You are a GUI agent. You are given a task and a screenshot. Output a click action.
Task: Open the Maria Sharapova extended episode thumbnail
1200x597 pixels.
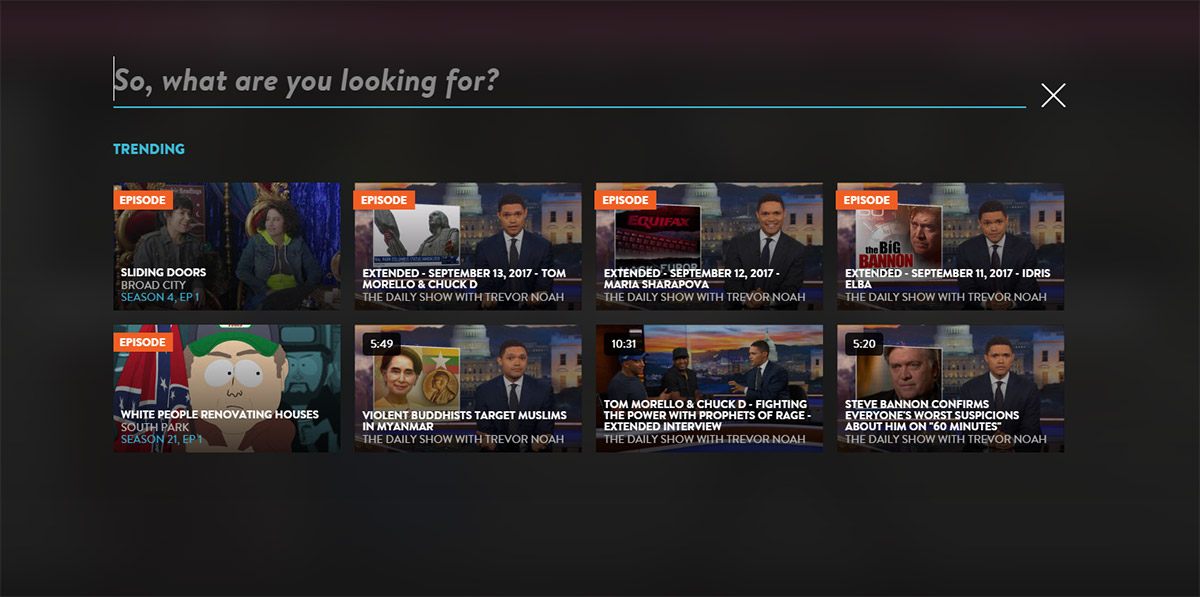(x=709, y=245)
